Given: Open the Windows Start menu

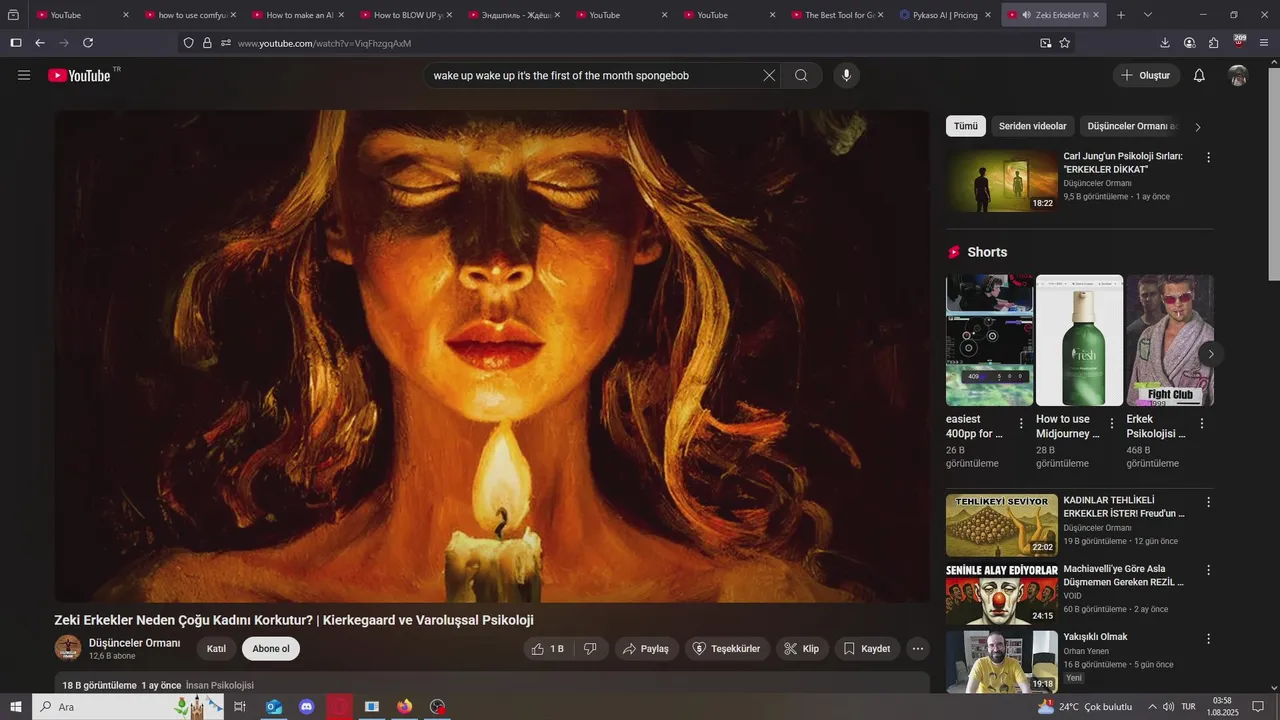Looking at the screenshot, I should (15, 706).
